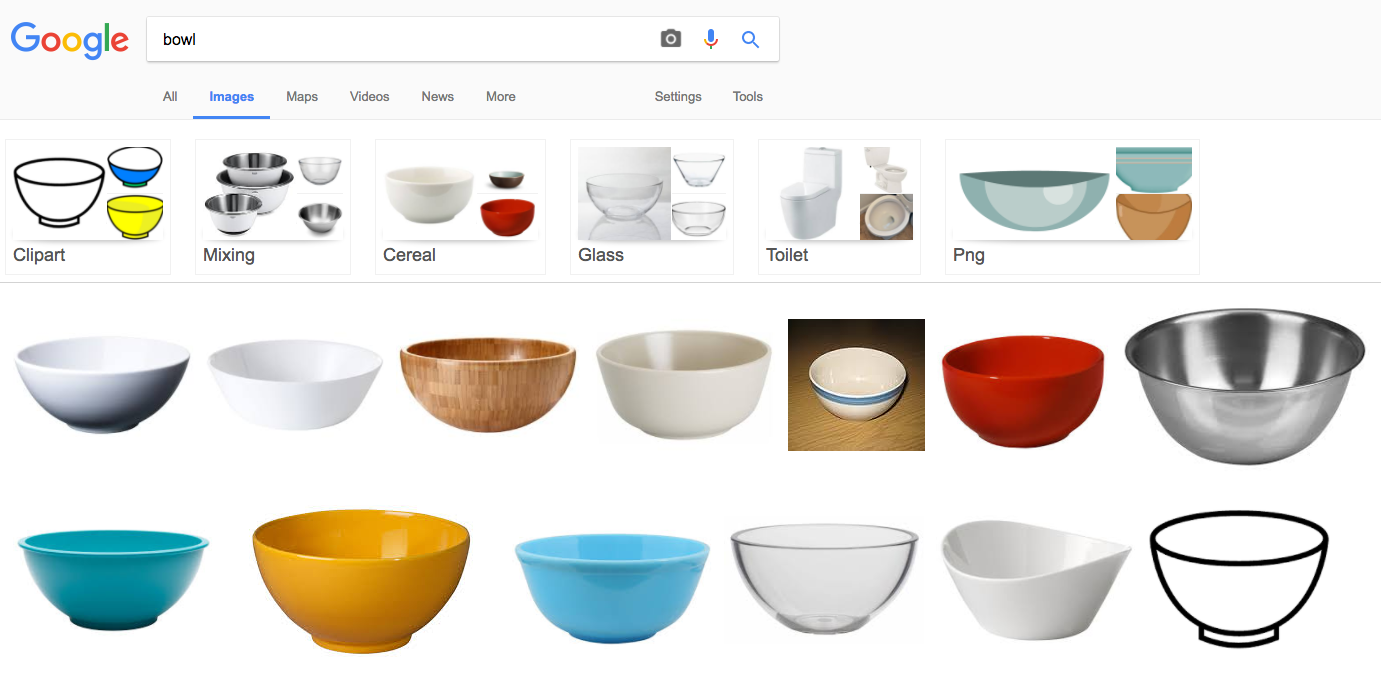Click the blue magnifying glass search icon
This screenshot has height=679, width=1381.
[x=750, y=38]
